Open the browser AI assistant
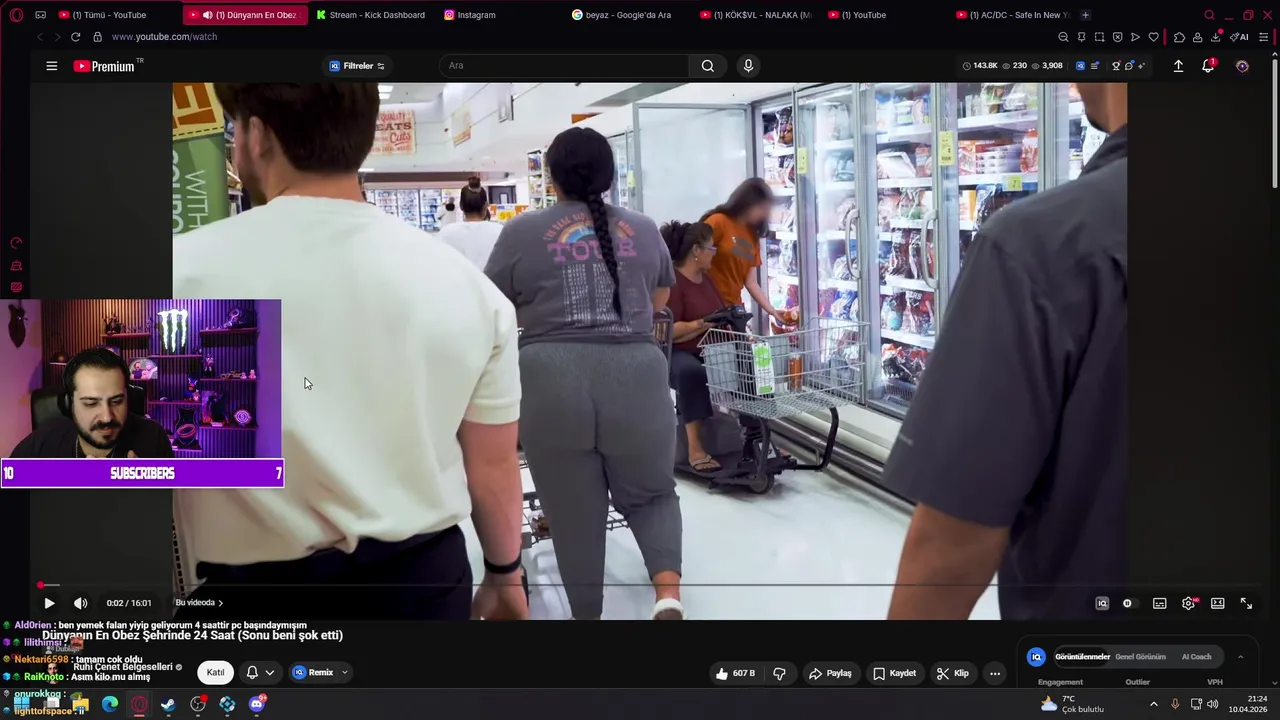The width and height of the screenshot is (1280, 720). coord(1239,37)
